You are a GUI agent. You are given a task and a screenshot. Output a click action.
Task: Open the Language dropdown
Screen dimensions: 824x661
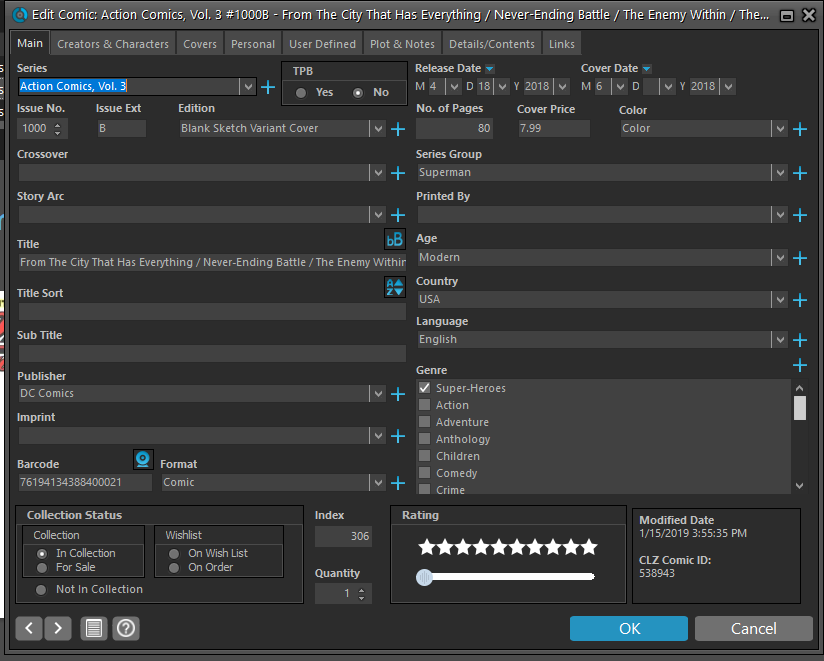780,339
